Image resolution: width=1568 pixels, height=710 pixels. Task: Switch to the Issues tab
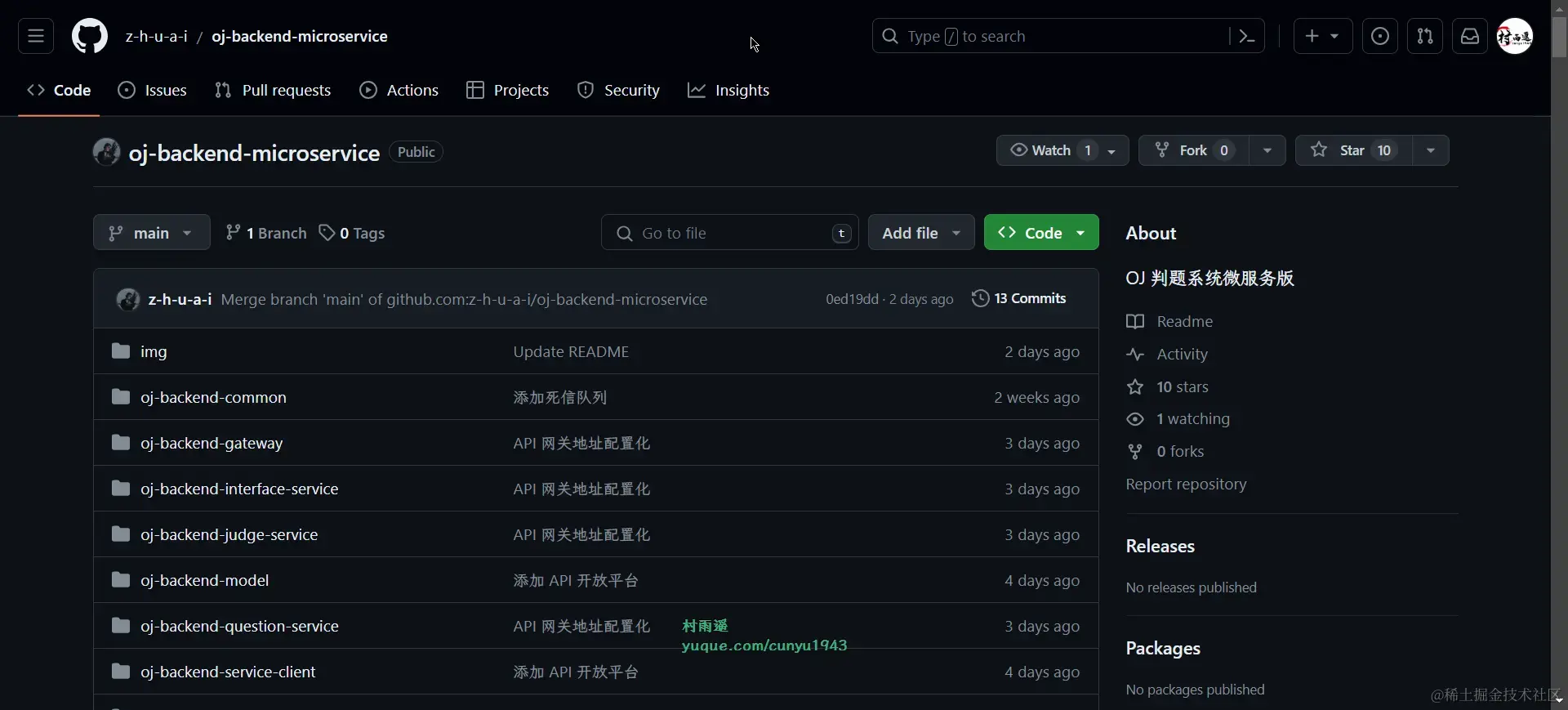point(153,90)
